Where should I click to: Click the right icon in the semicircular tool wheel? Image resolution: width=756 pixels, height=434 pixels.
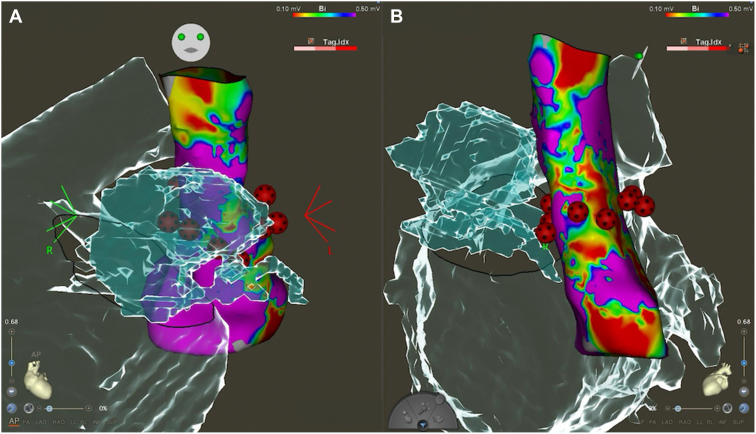(x=438, y=418)
